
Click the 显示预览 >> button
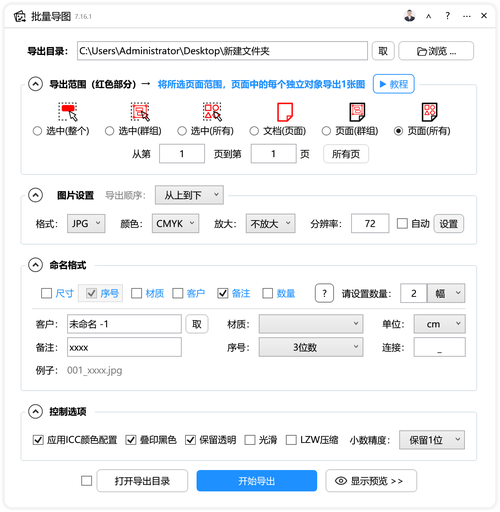click(x=371, y=481)
